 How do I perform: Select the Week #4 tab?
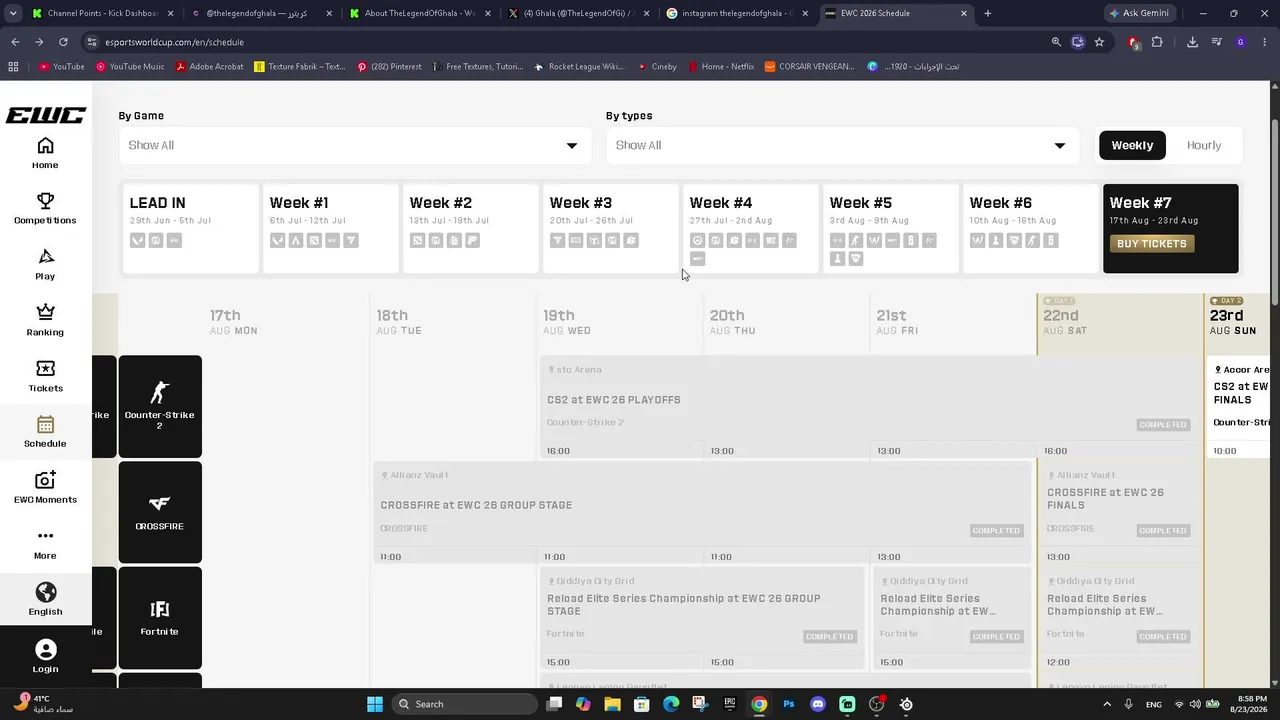(750, 228)
